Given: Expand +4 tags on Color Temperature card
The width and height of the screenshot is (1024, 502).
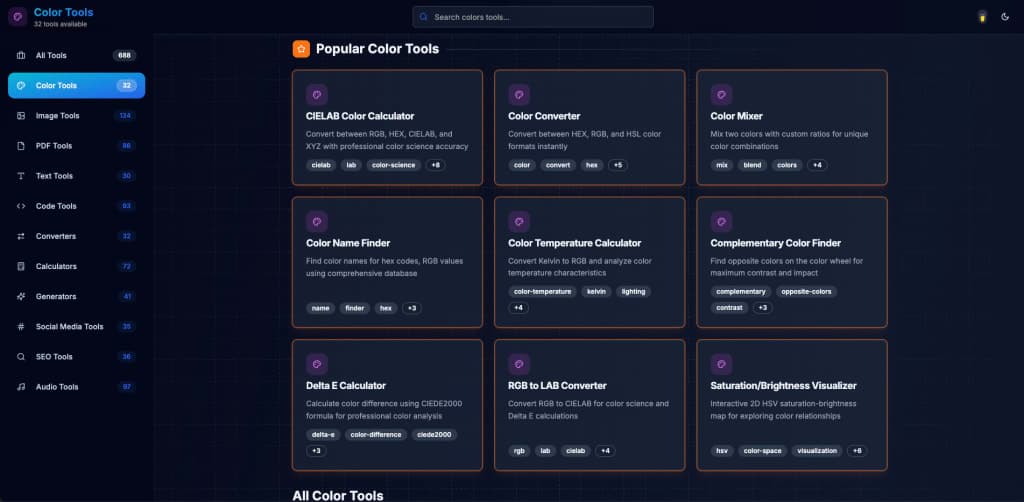Looking at the screenshot, I should pos(519,307).
